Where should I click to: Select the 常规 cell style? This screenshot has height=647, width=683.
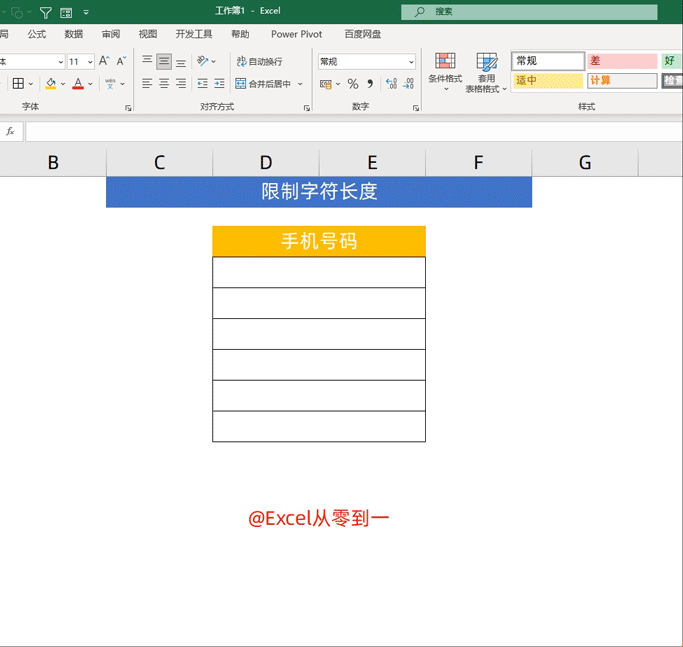[x=548, y=61]
